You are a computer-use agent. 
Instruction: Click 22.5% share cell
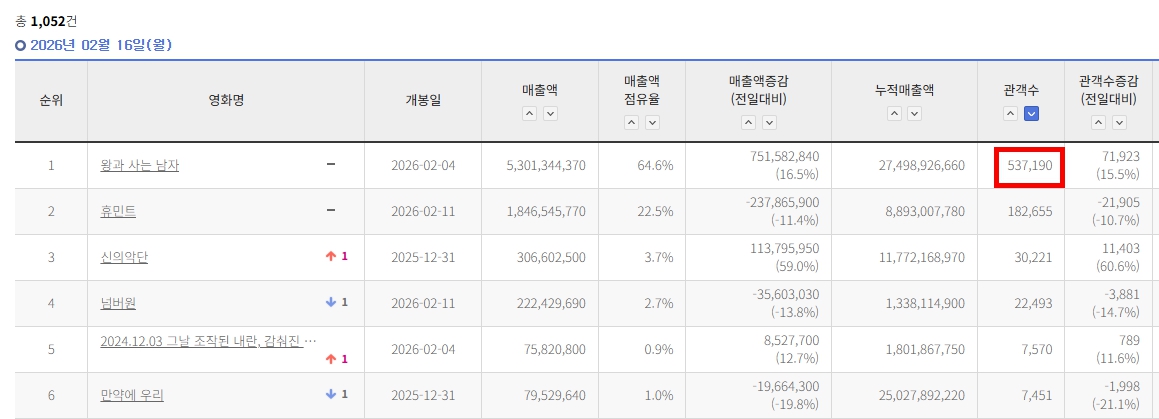655,211
